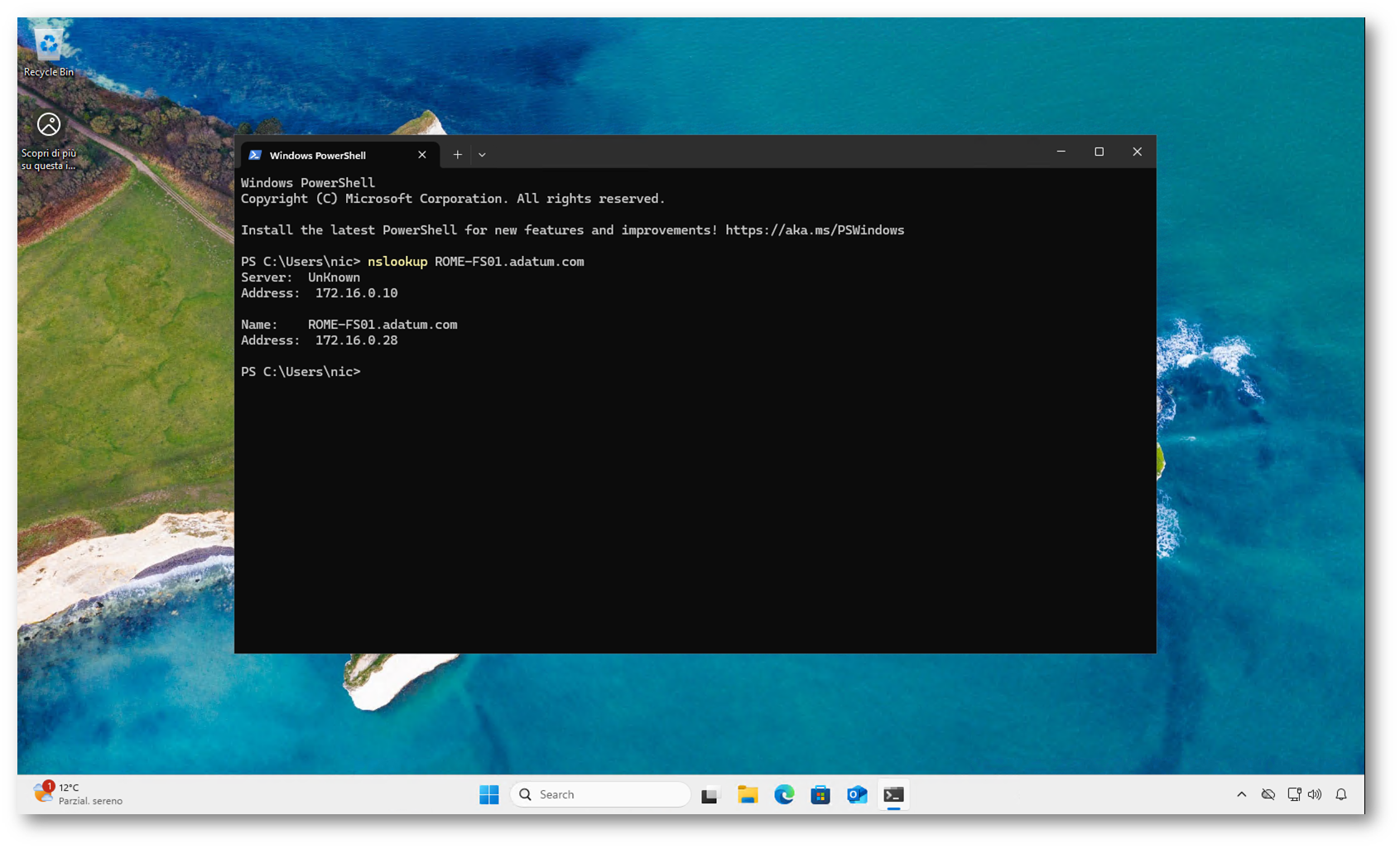Launch File Explorer from the taskbar

point(748,794)
